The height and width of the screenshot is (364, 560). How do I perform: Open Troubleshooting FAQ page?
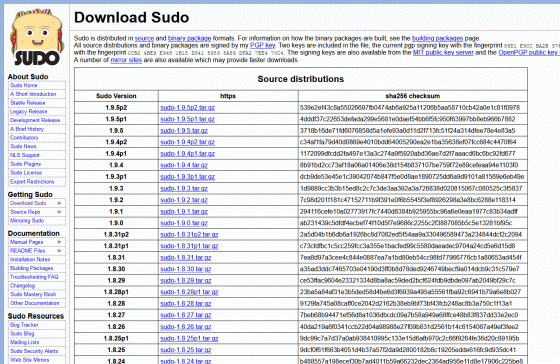pyautogui.click(x=34, y=277)
